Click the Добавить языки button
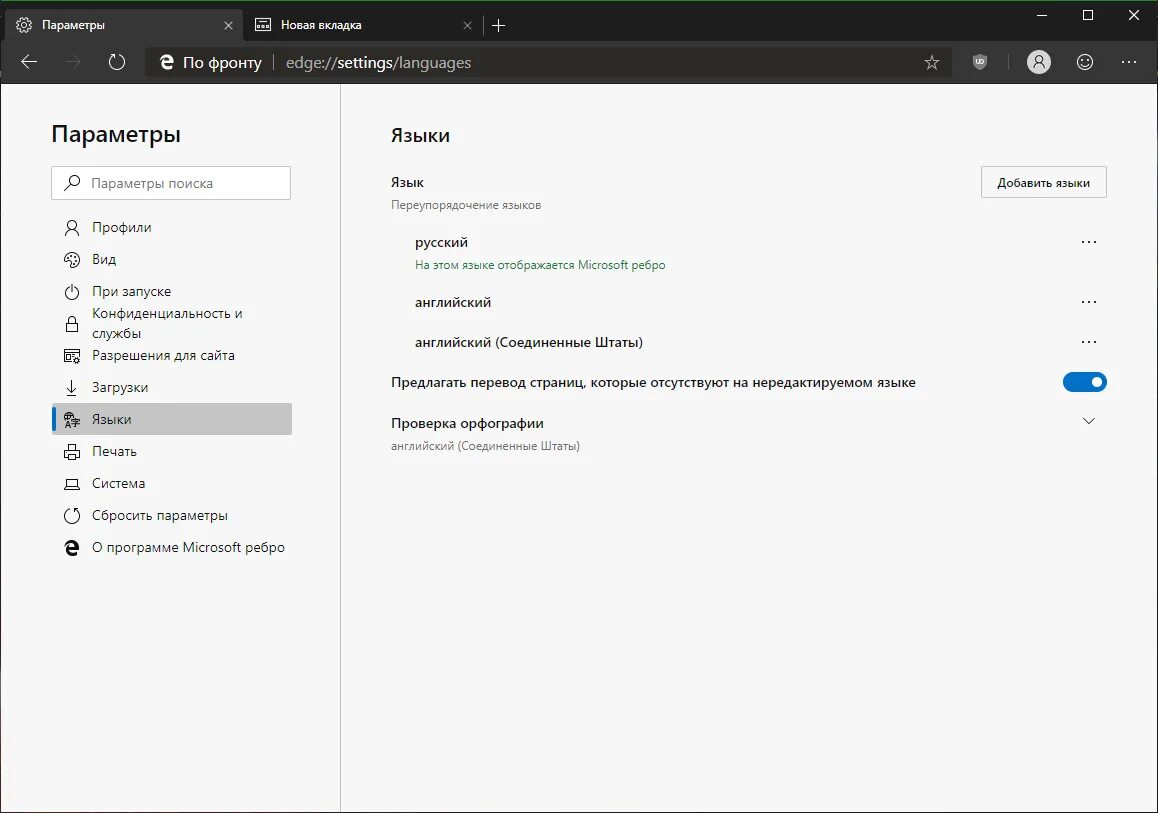1158x813 pixels. tap(1043, 182)
